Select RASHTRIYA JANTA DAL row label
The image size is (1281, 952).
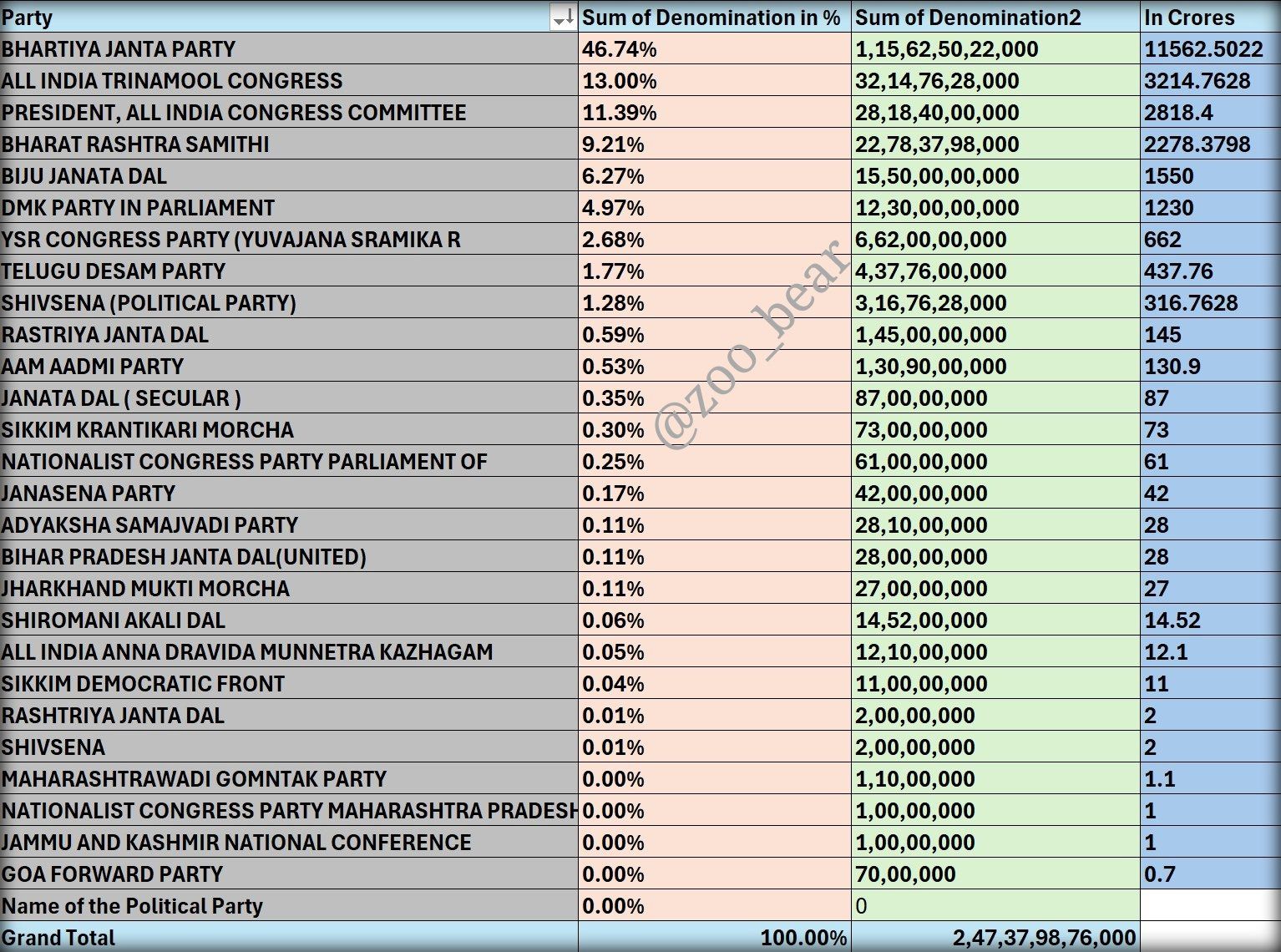tap(289, 716)
